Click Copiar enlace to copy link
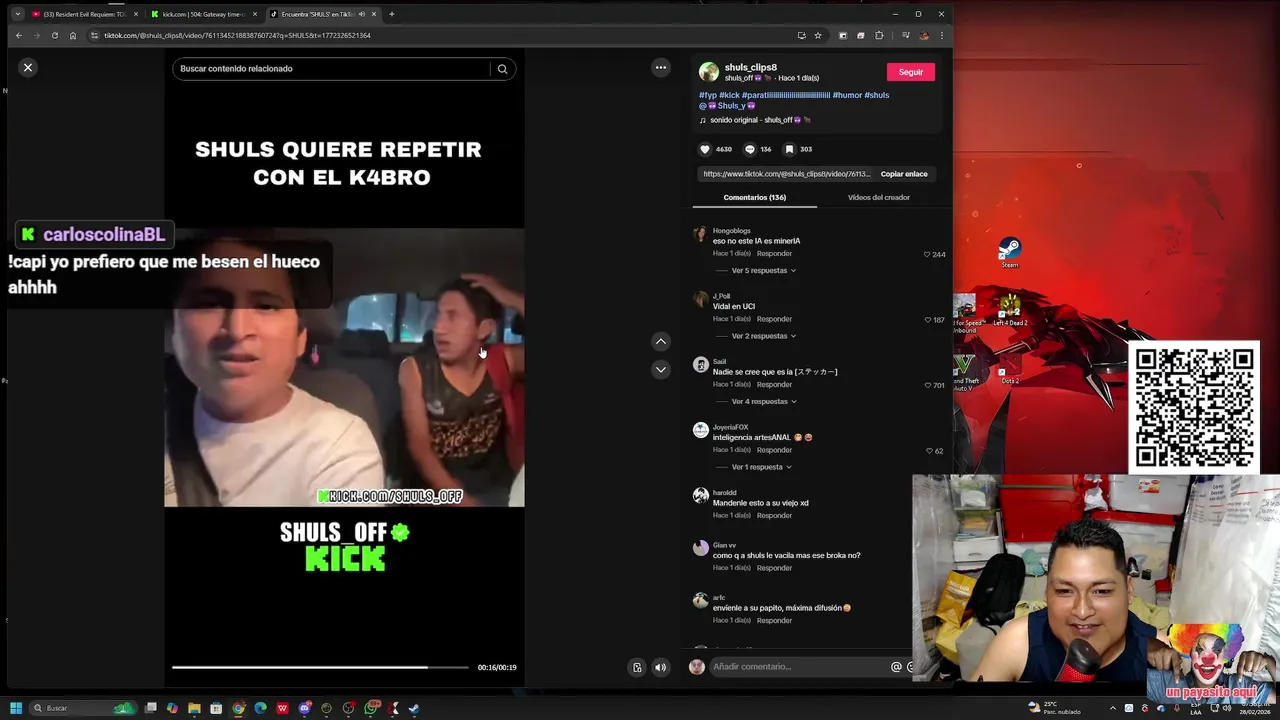This screenshot has width=1280, height=720. click(x=904, y=174)
